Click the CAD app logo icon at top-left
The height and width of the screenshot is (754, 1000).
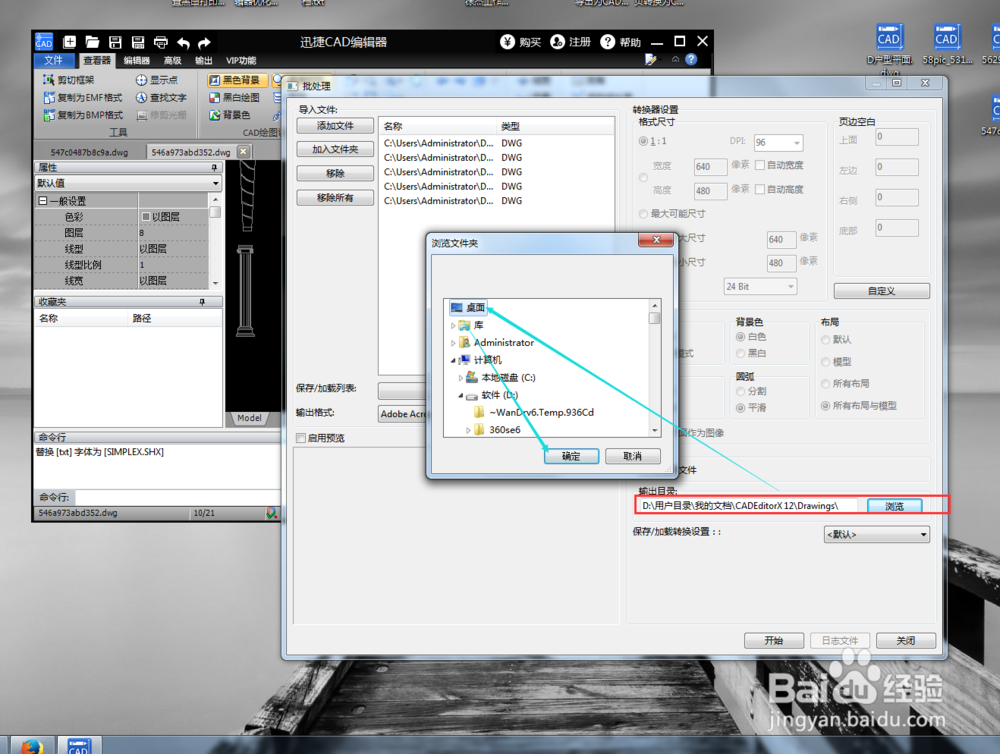pyautogui.click(x=44, y=41)
